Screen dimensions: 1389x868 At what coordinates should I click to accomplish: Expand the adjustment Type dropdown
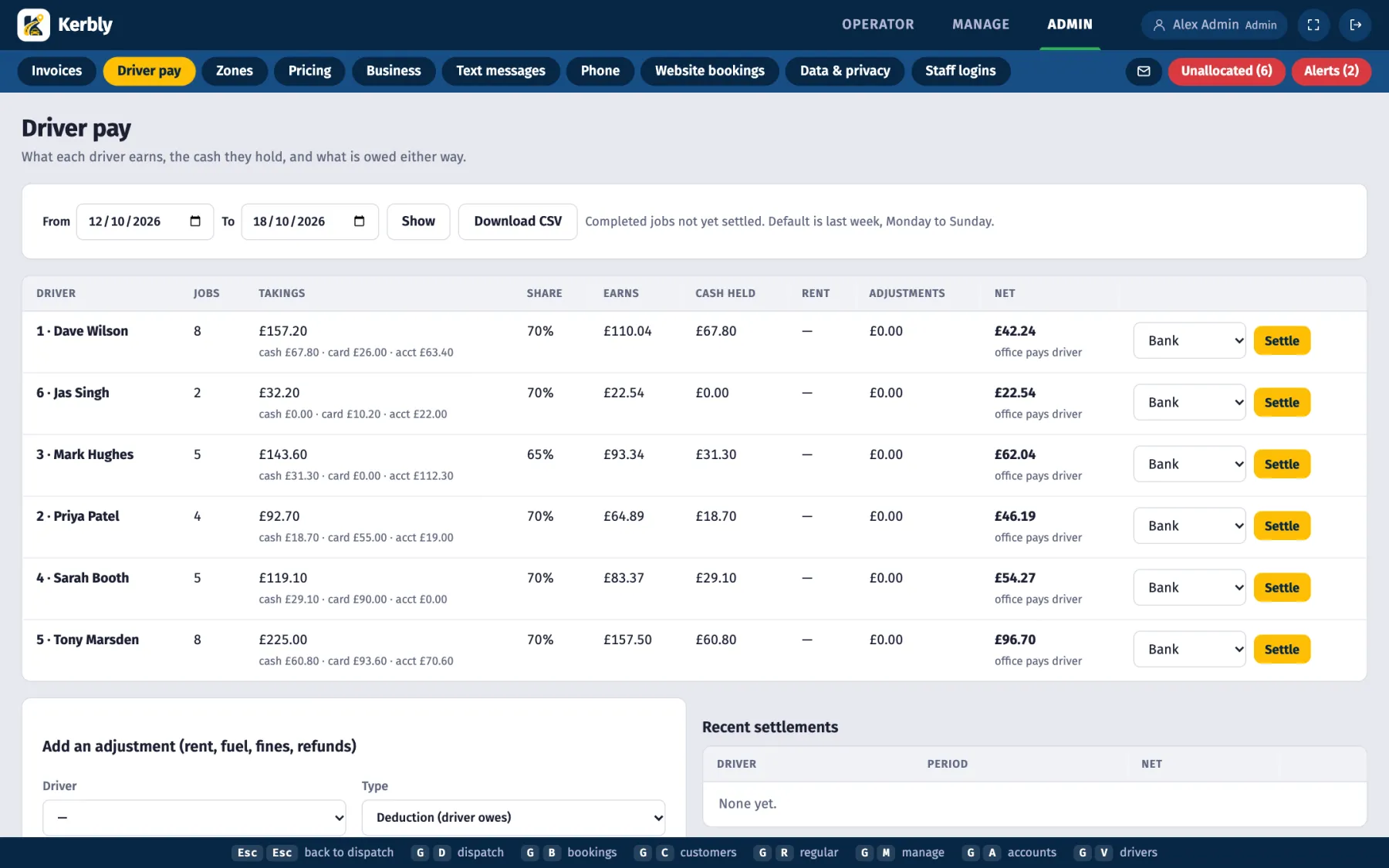click(x=513, y=817)
